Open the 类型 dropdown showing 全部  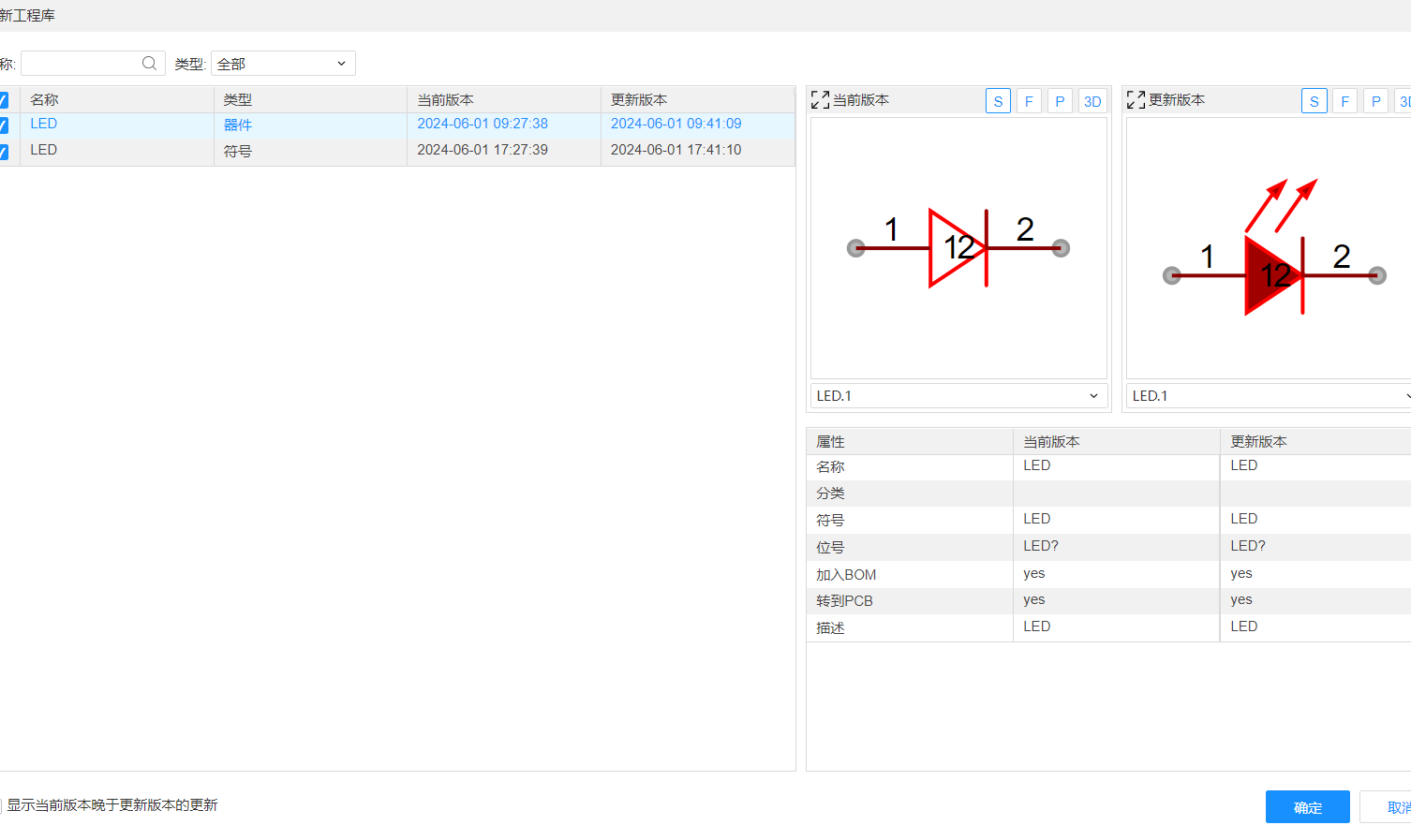283,64
